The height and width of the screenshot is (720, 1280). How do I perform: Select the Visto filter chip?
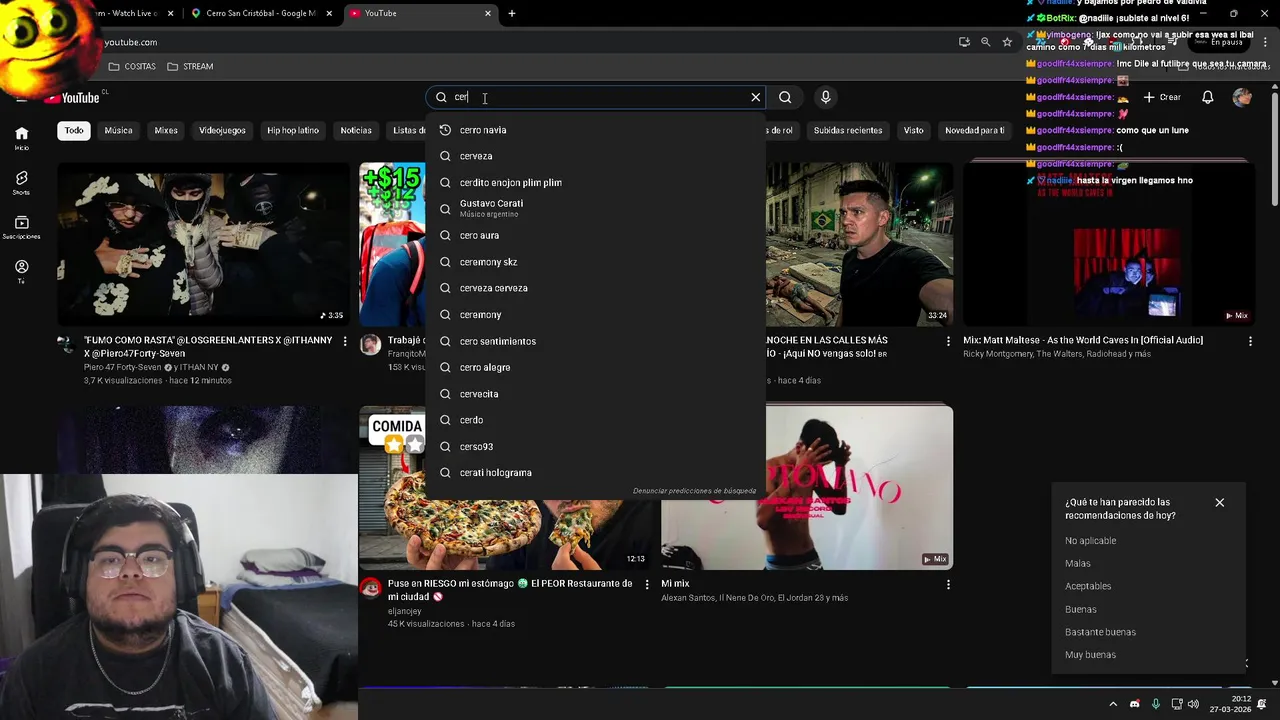(x=914, y=130)
